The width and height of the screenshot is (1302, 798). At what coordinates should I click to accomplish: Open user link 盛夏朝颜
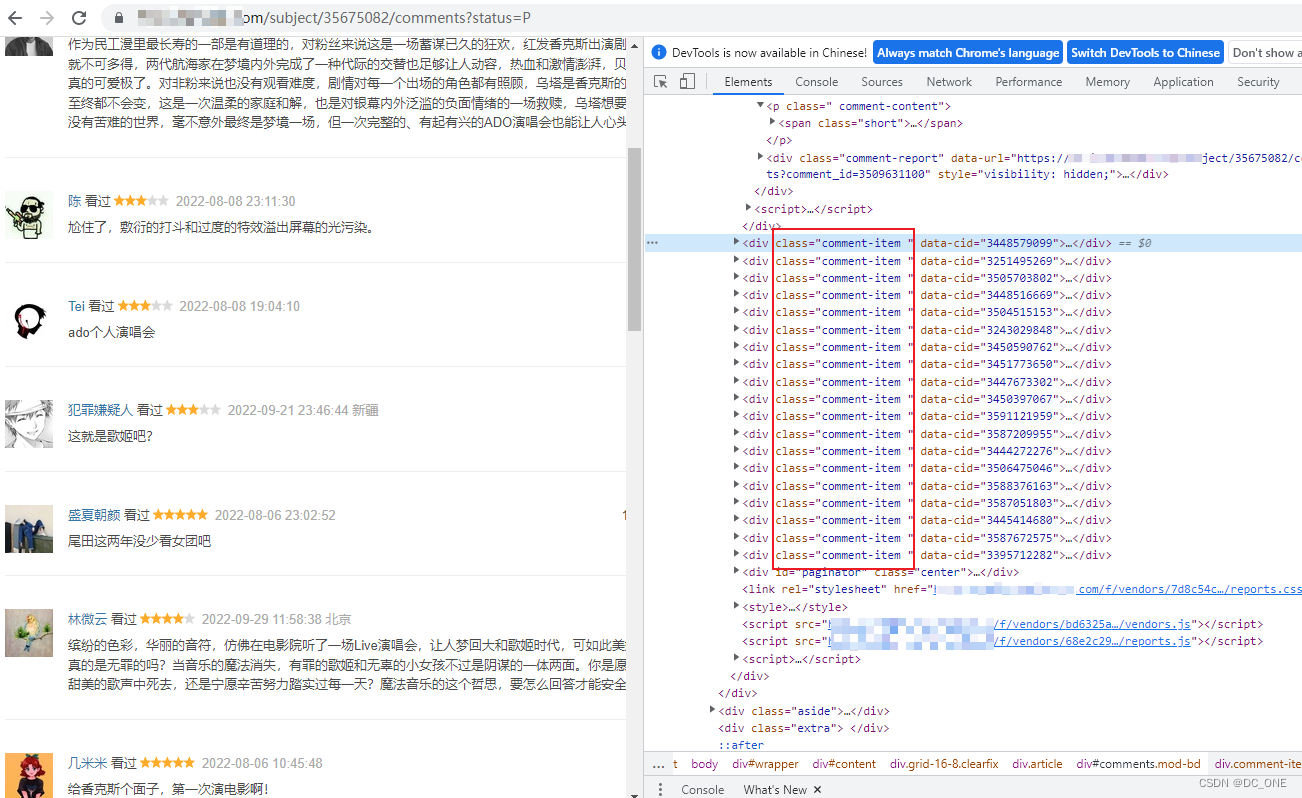click(x=94, y=515)
